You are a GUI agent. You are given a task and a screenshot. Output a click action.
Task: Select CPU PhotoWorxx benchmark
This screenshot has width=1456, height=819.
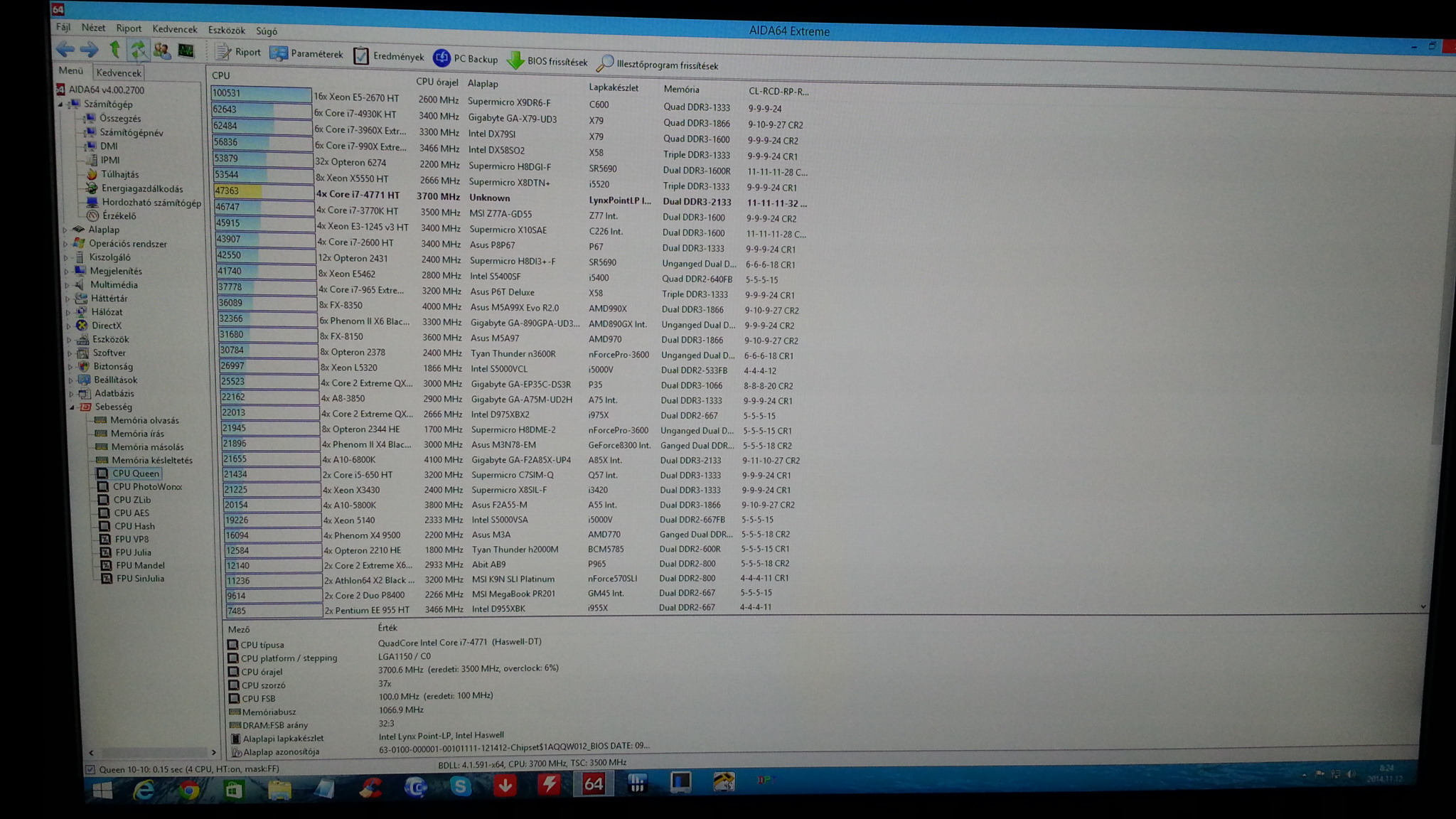147,487
